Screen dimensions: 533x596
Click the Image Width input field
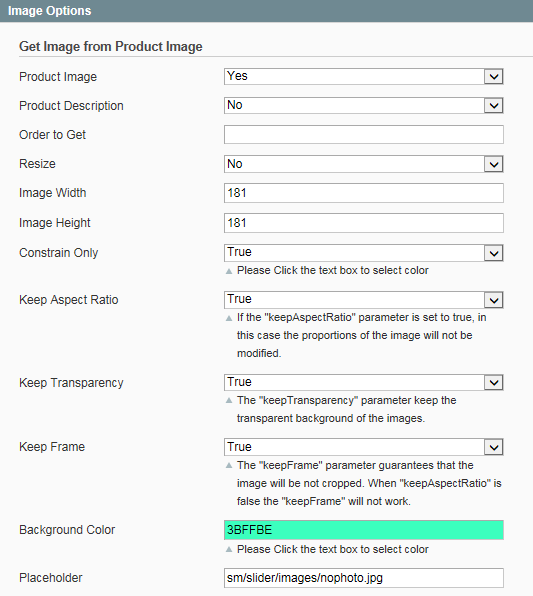coord(363,193)
